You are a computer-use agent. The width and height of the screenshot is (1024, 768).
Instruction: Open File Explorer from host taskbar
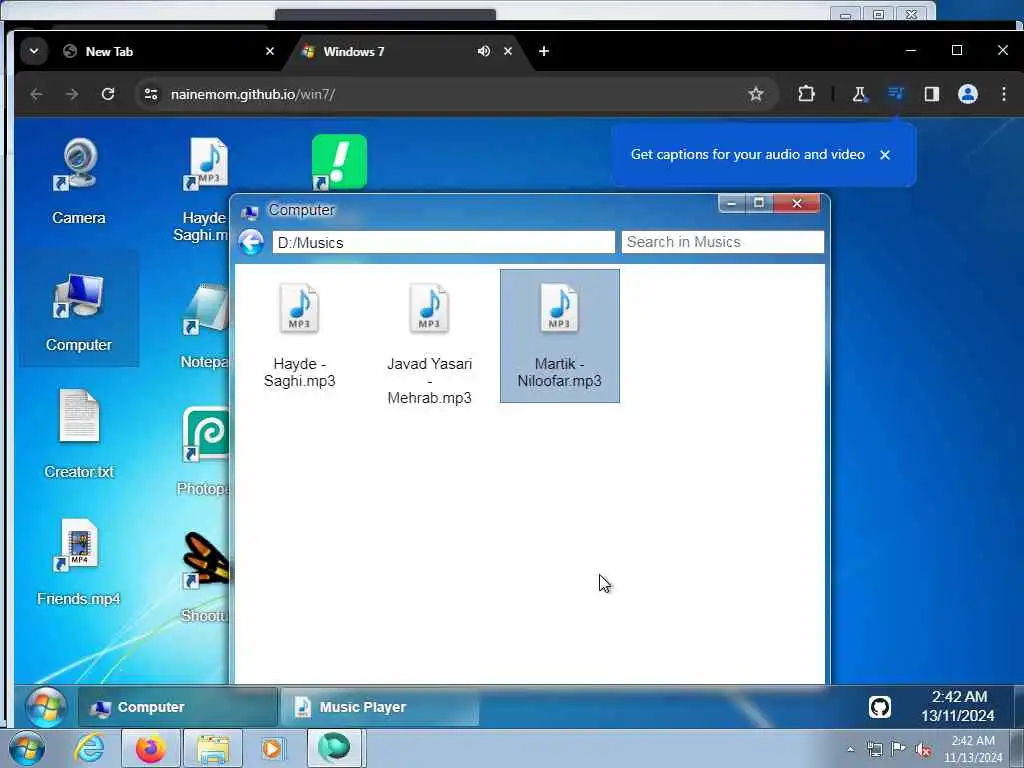pyautogui.click(x=213, y=748)
